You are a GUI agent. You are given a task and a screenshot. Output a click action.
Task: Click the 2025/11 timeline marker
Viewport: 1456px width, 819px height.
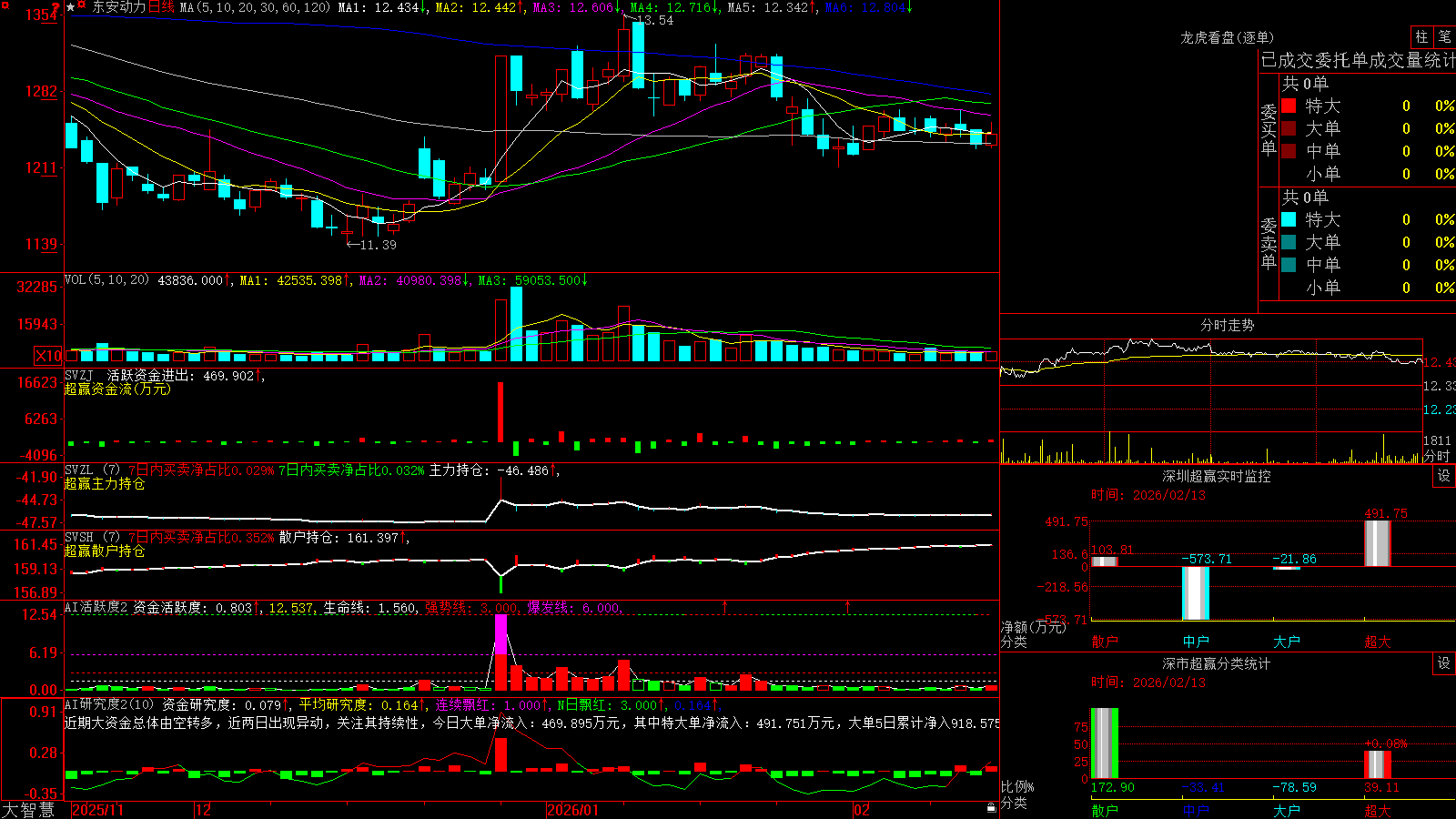97,810
